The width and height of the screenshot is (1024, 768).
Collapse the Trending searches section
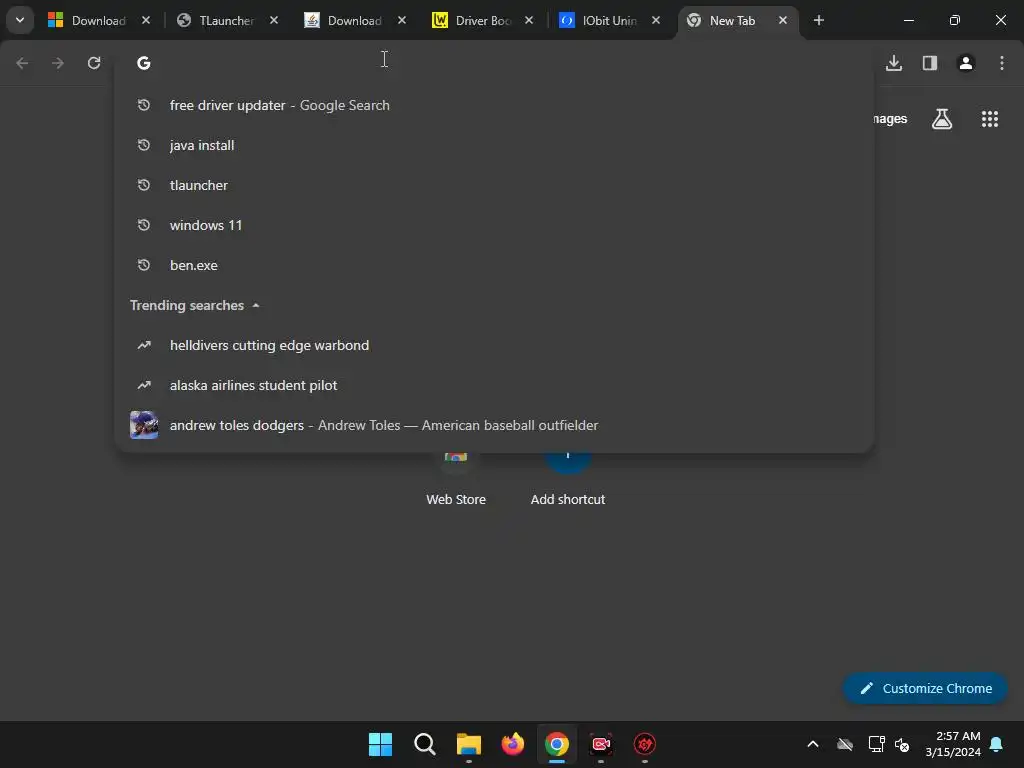256,306
